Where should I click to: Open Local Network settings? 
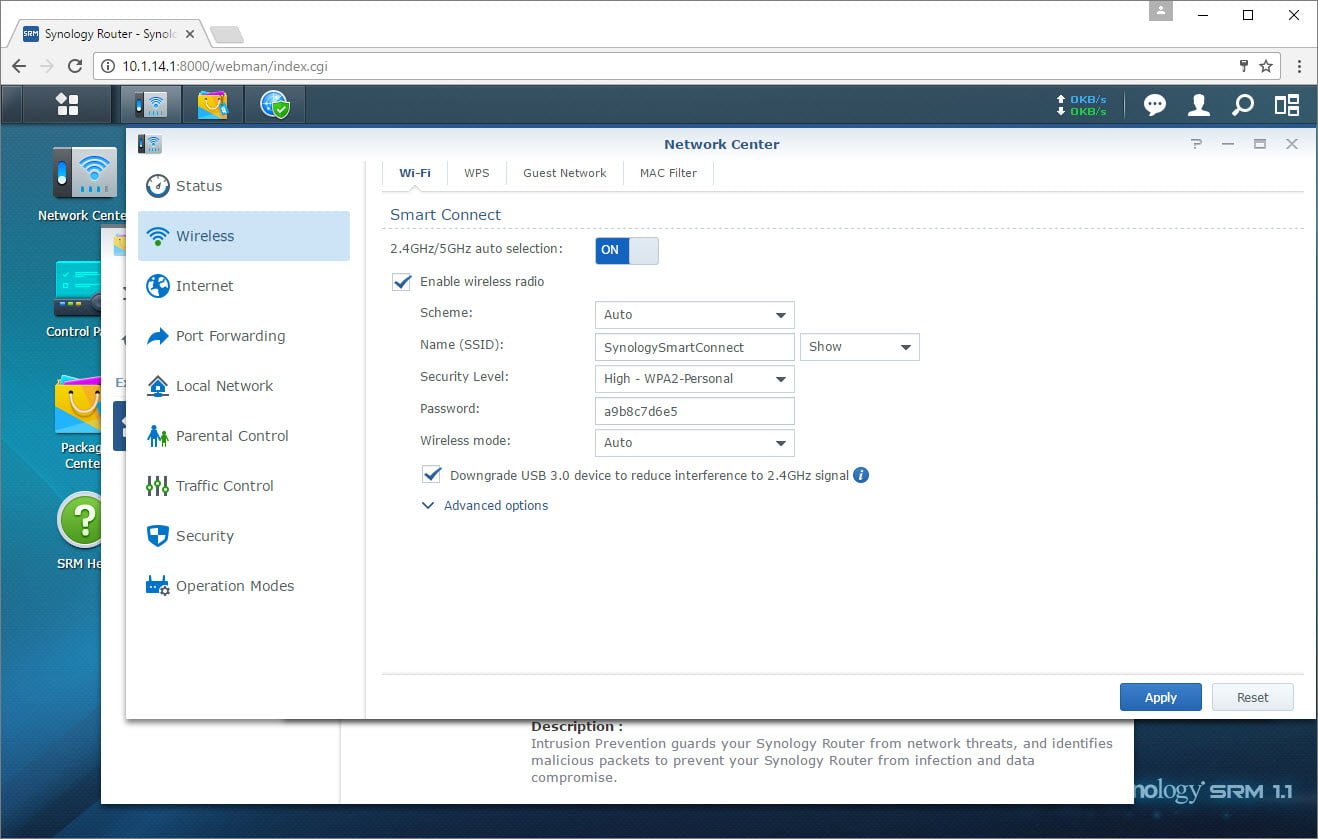pos(244,386)
